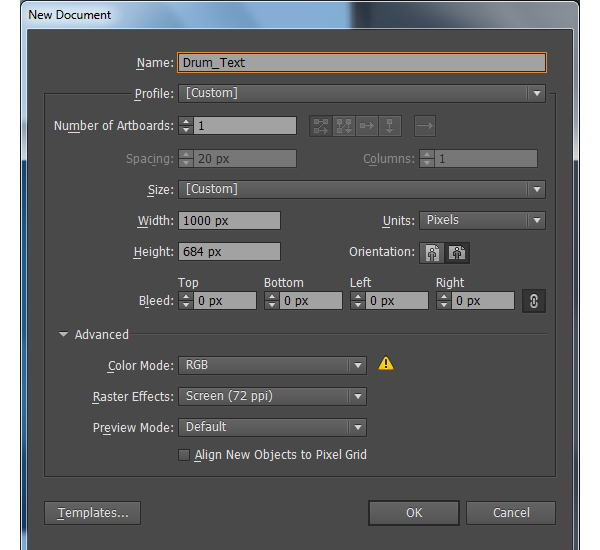This screenshot has width=600, height=550.
Task: Click the Bleed label
Action: (156, 301)
